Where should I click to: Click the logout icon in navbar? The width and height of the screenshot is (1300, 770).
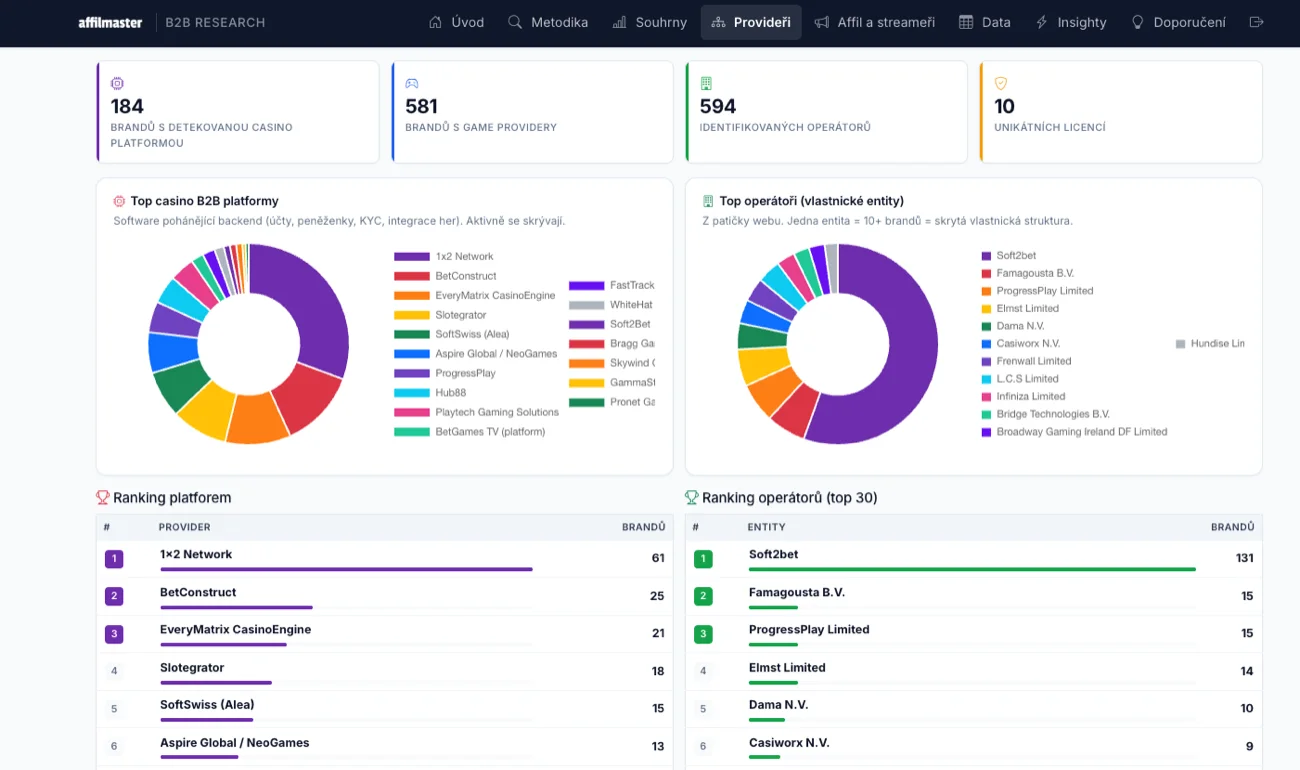point(1257,22)
